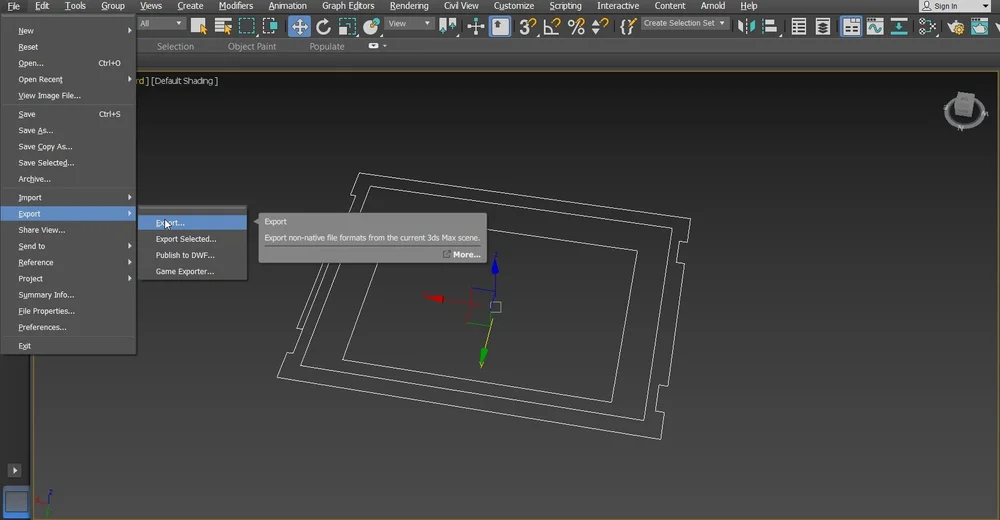
Task: Expand the Import submenu
Action: click(x=129, y=197)
